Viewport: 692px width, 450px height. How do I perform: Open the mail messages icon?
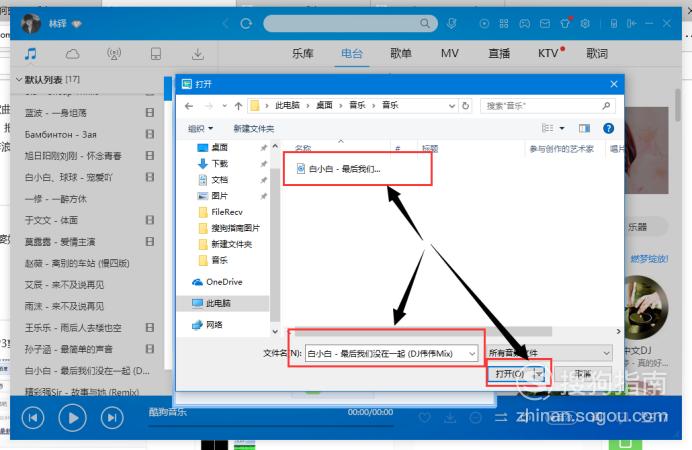click(x=545, y=23)
